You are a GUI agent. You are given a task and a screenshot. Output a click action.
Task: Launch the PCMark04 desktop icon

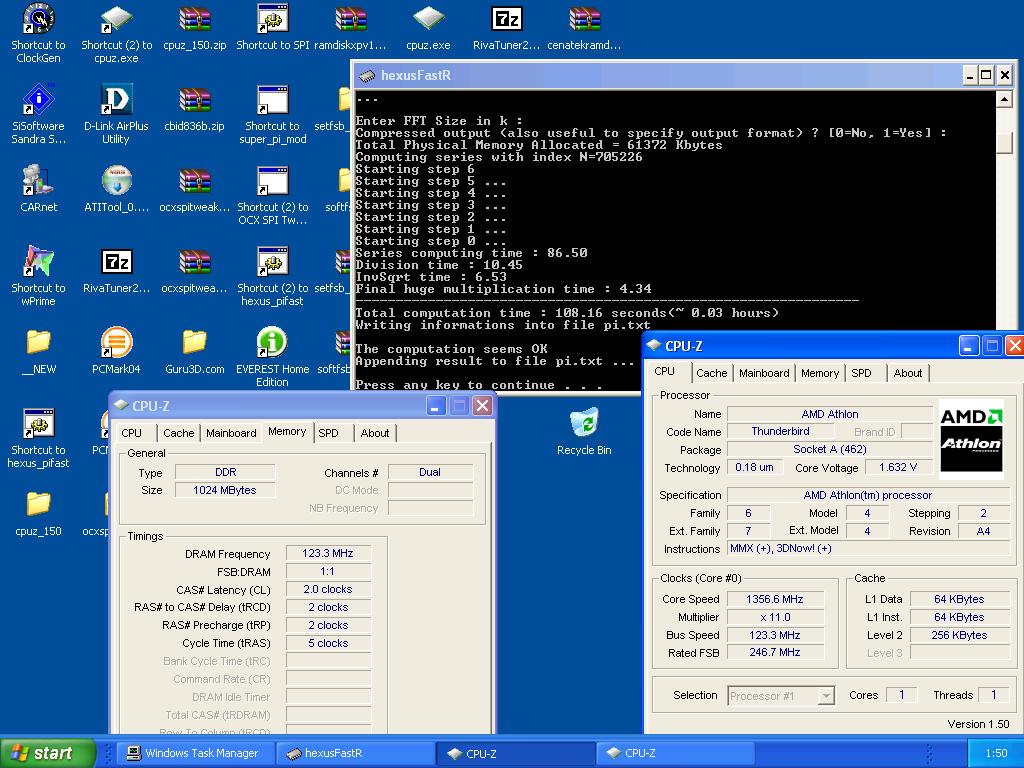tap(116, 342)
